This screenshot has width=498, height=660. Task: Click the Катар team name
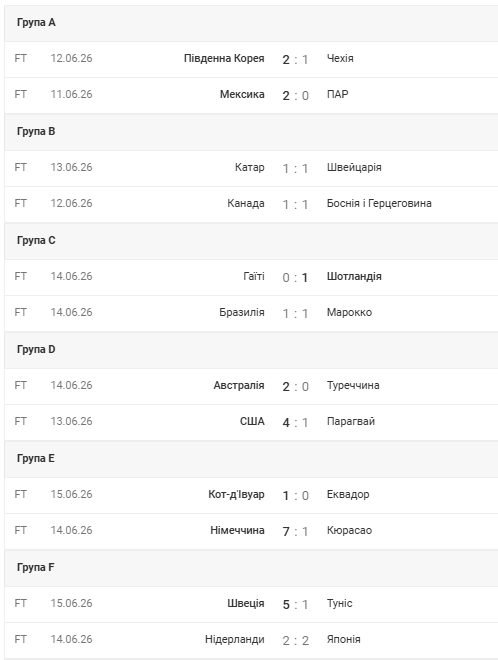tap(250, 168)
